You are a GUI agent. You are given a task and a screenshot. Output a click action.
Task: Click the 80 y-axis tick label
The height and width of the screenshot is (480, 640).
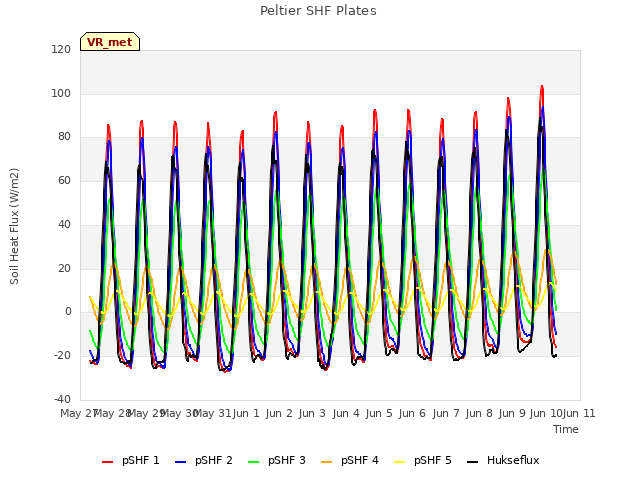tap(64, 137)
